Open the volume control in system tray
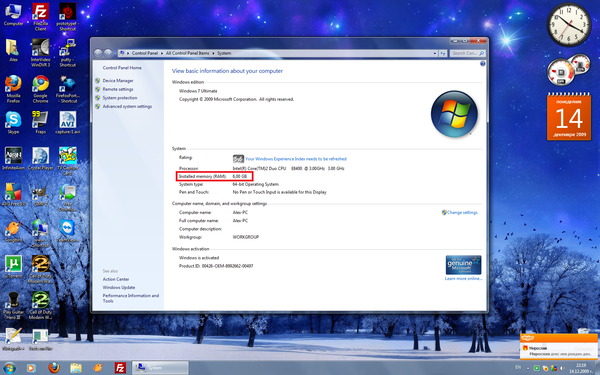 562,368
